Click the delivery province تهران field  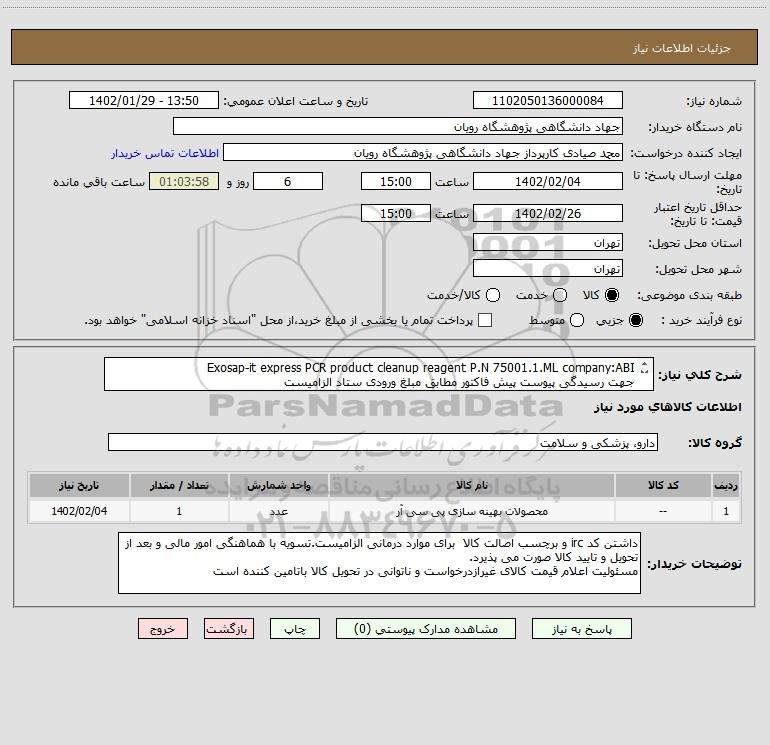pos(548,243)
